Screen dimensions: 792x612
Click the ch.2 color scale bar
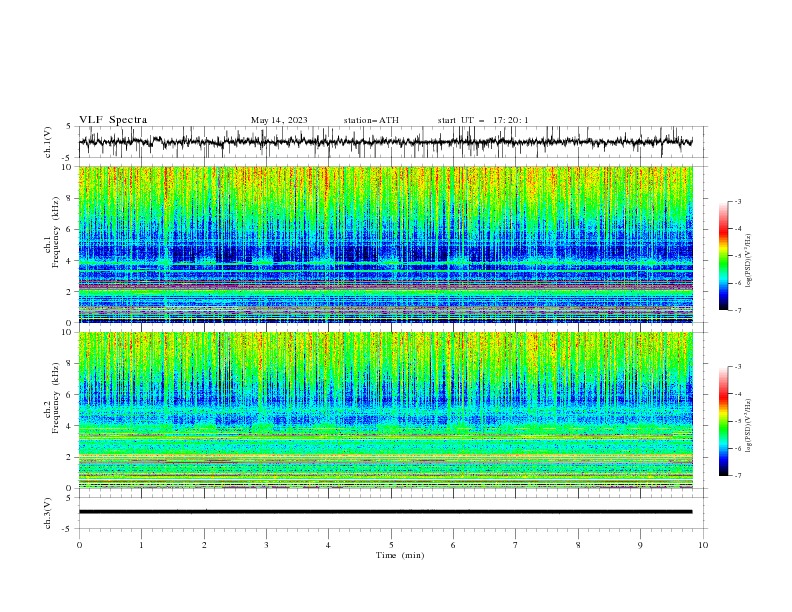(723, 421)
